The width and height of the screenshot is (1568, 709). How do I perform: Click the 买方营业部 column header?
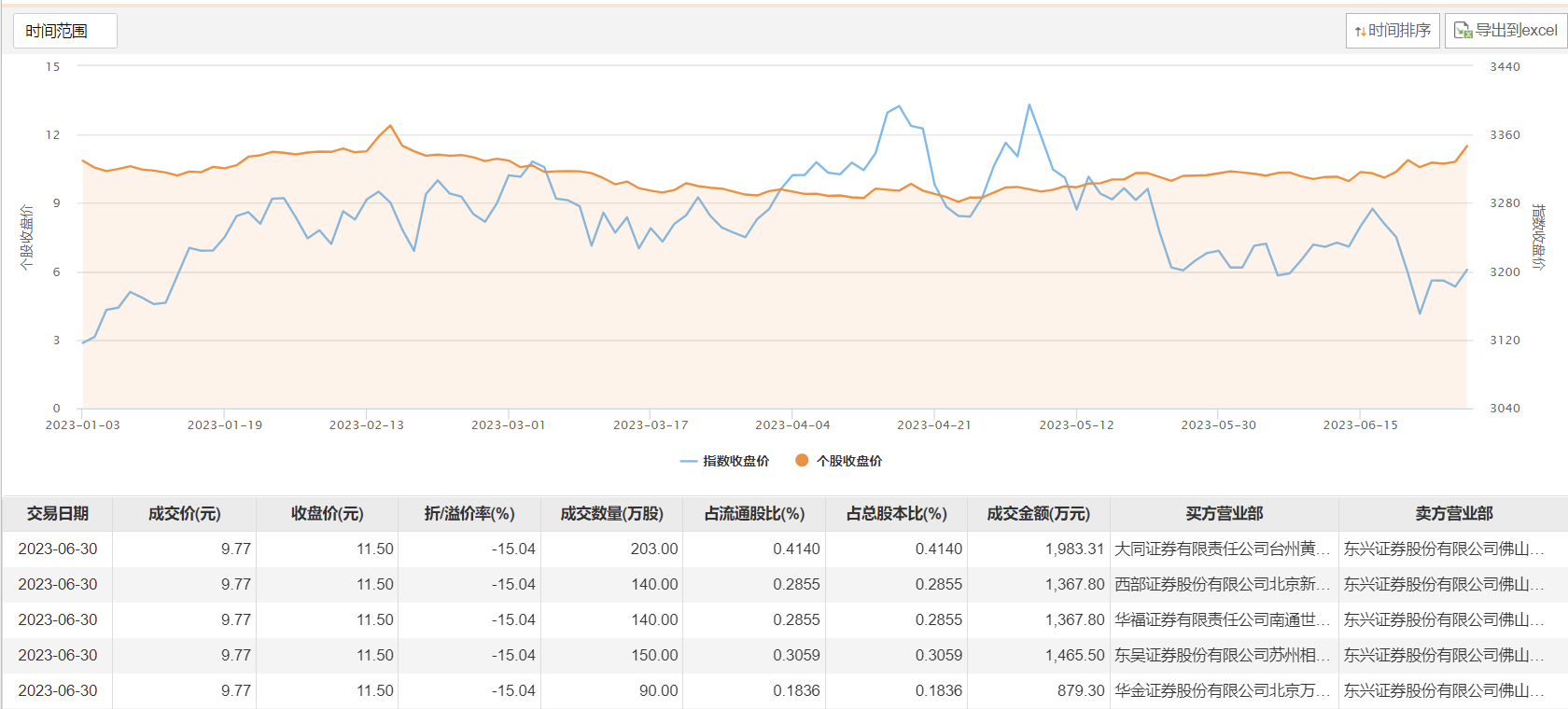[1224, 514]
